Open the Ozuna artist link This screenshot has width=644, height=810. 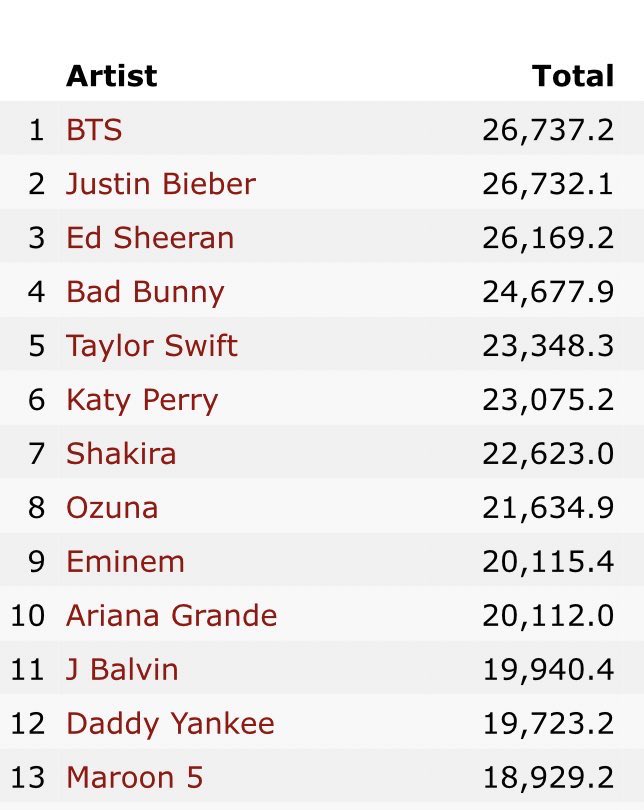[112, 508]
